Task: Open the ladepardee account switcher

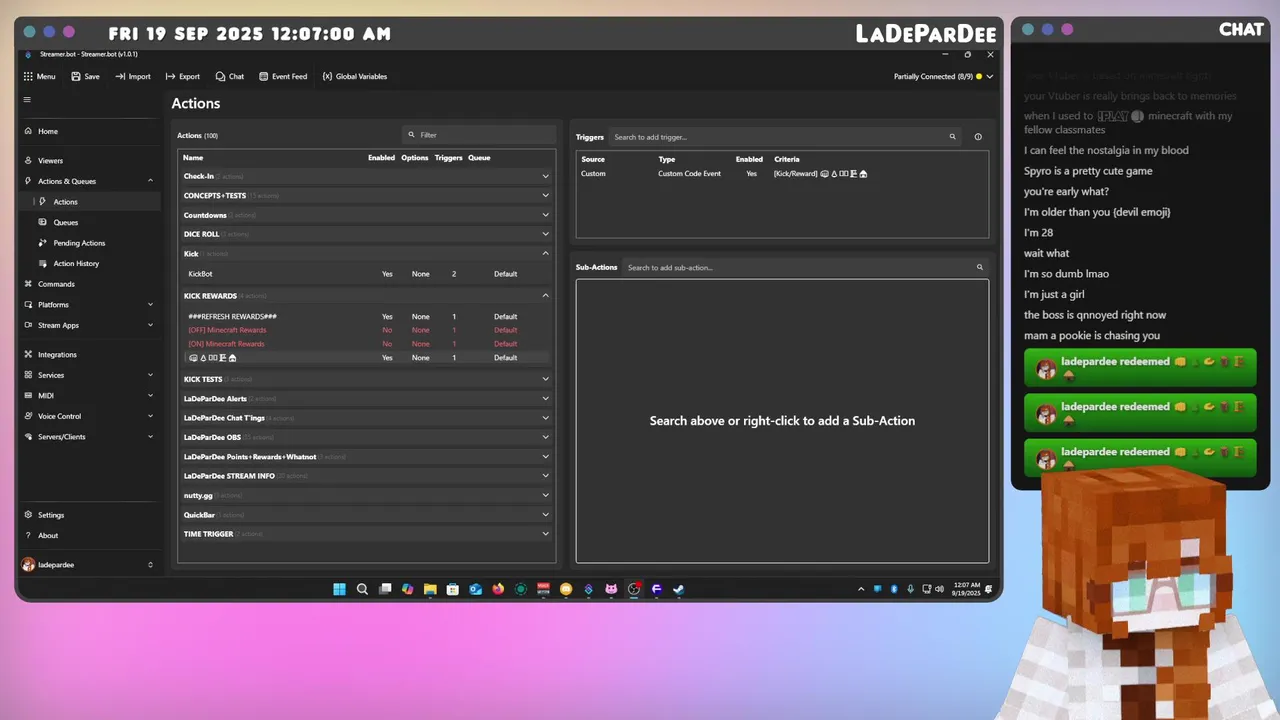Action: coord(89,565)
